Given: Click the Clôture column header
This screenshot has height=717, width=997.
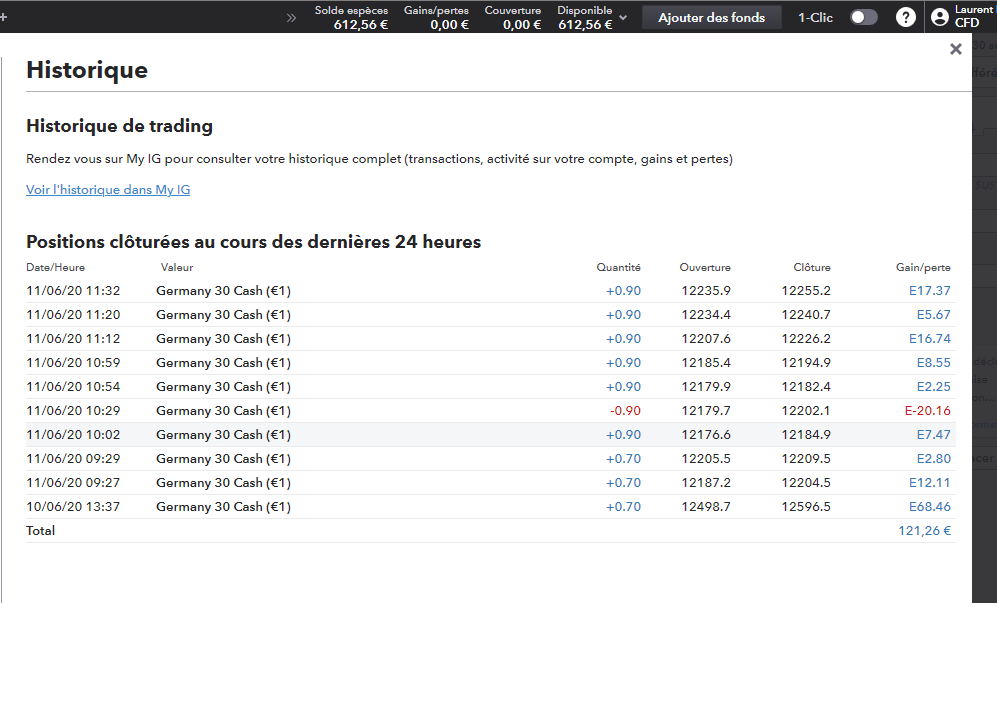Looking at the screenshot, I should tap(812, 268).
